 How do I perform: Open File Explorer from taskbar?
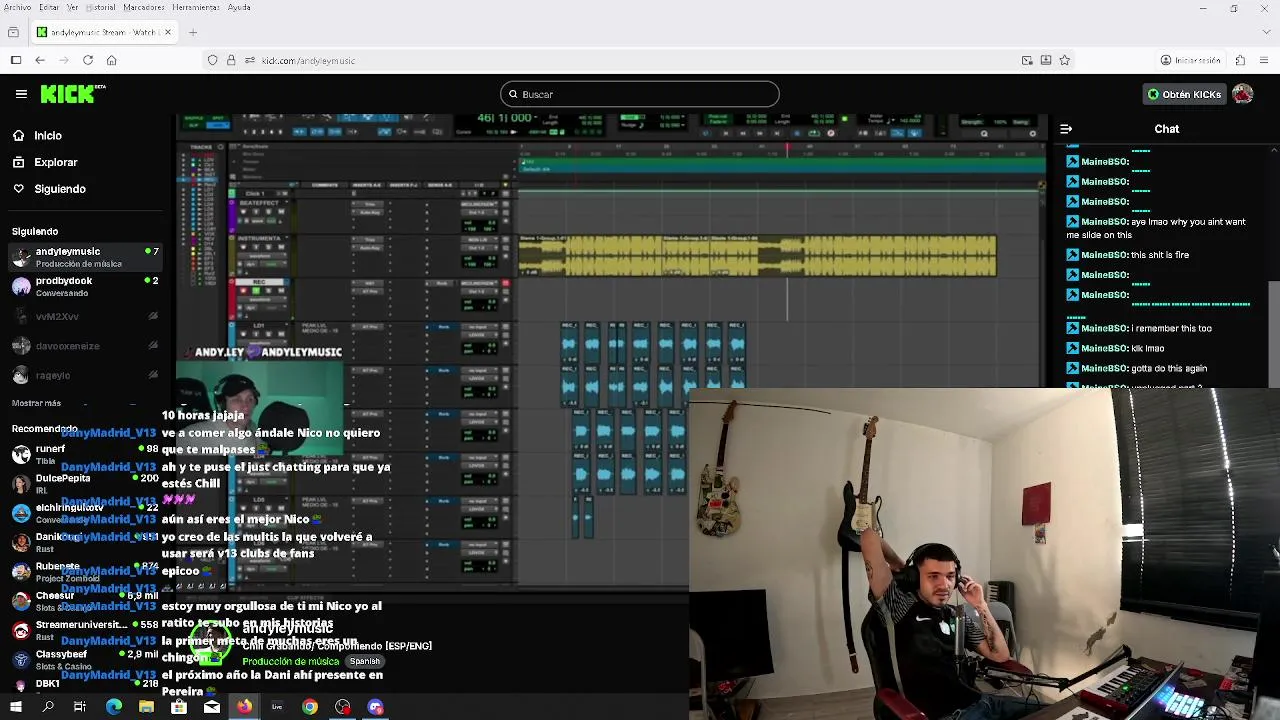click(147, 707)
